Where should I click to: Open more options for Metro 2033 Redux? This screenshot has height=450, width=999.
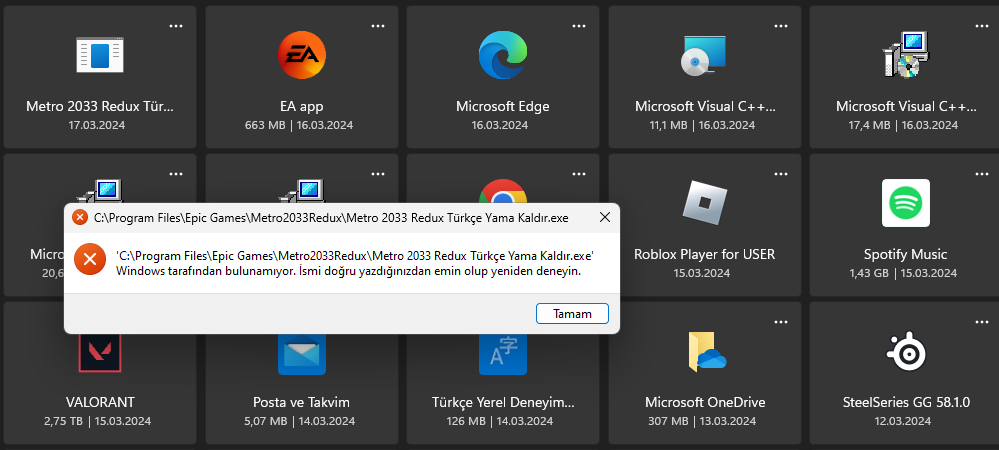pyautogui.click(x=176, y=26)
